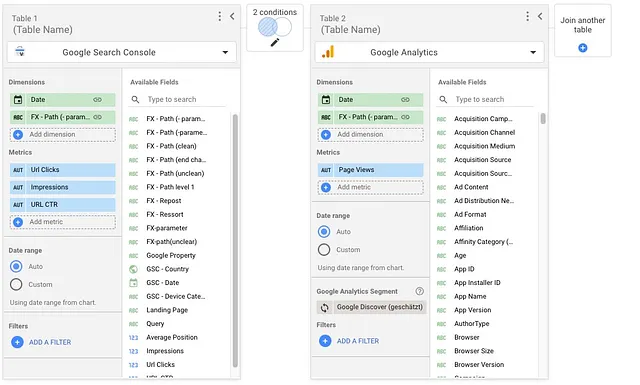The height and width of the screenshot is (385, 640).
Task: Select Custom date range in Table 1
Action: (16, 284)
